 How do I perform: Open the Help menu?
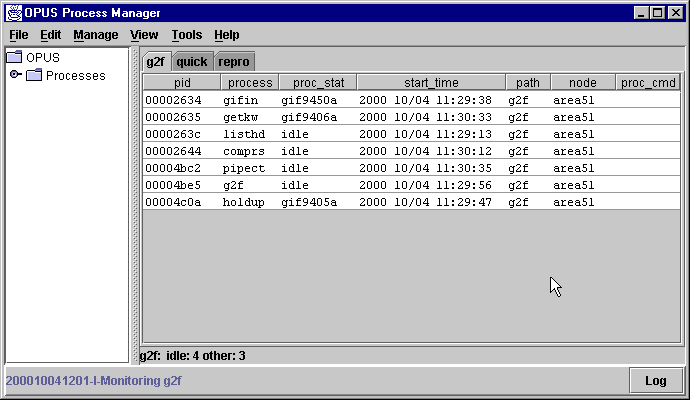click(x=226, y=35)
